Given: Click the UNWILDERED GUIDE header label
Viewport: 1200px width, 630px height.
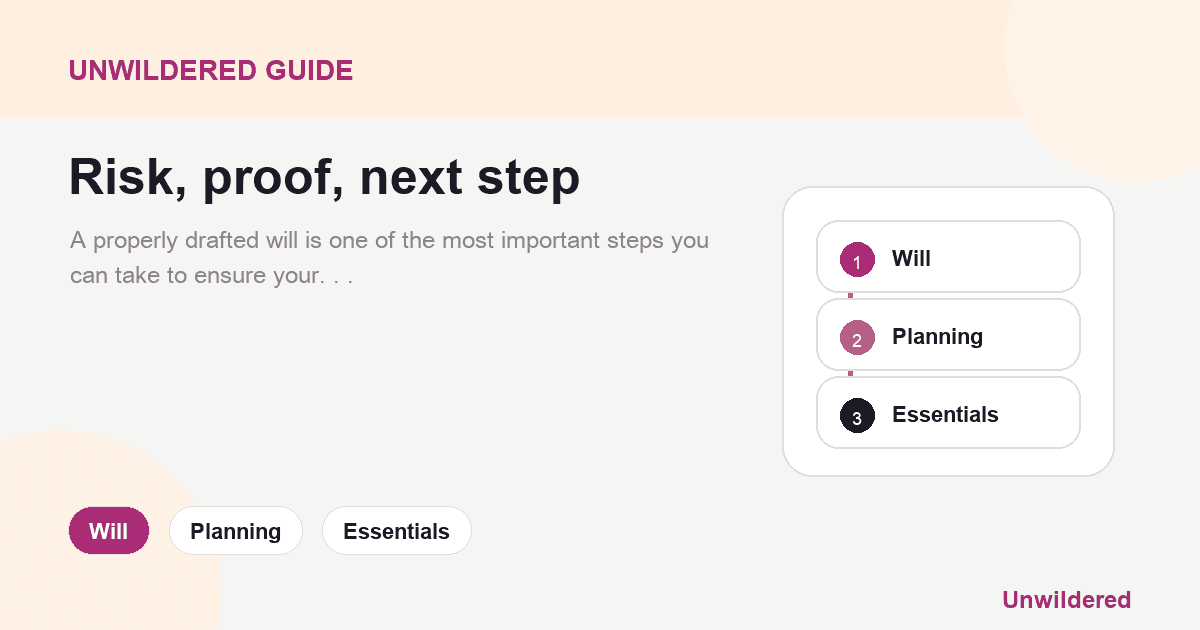Looking at the screenshot, I should coord(211,70).
